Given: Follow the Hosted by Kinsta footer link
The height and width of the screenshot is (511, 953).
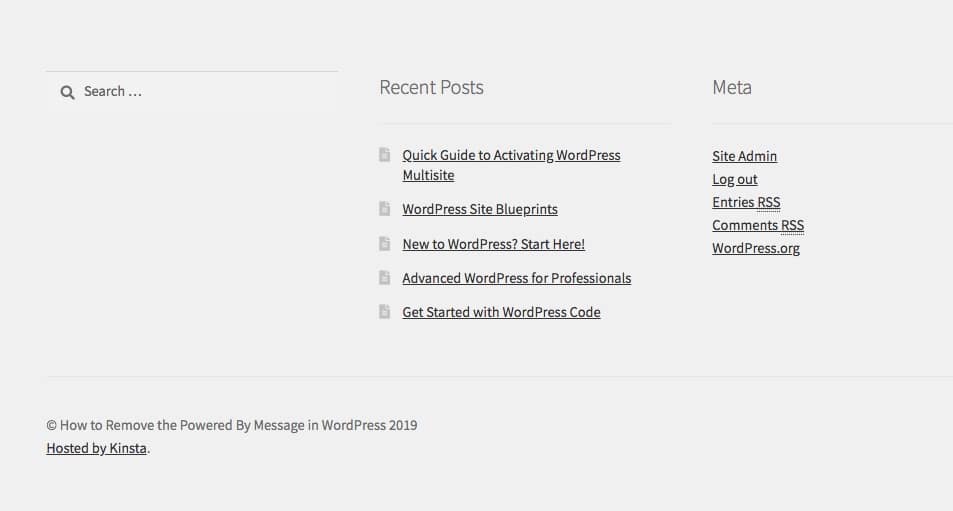Looking at the screenshot, I should (96, 449).
